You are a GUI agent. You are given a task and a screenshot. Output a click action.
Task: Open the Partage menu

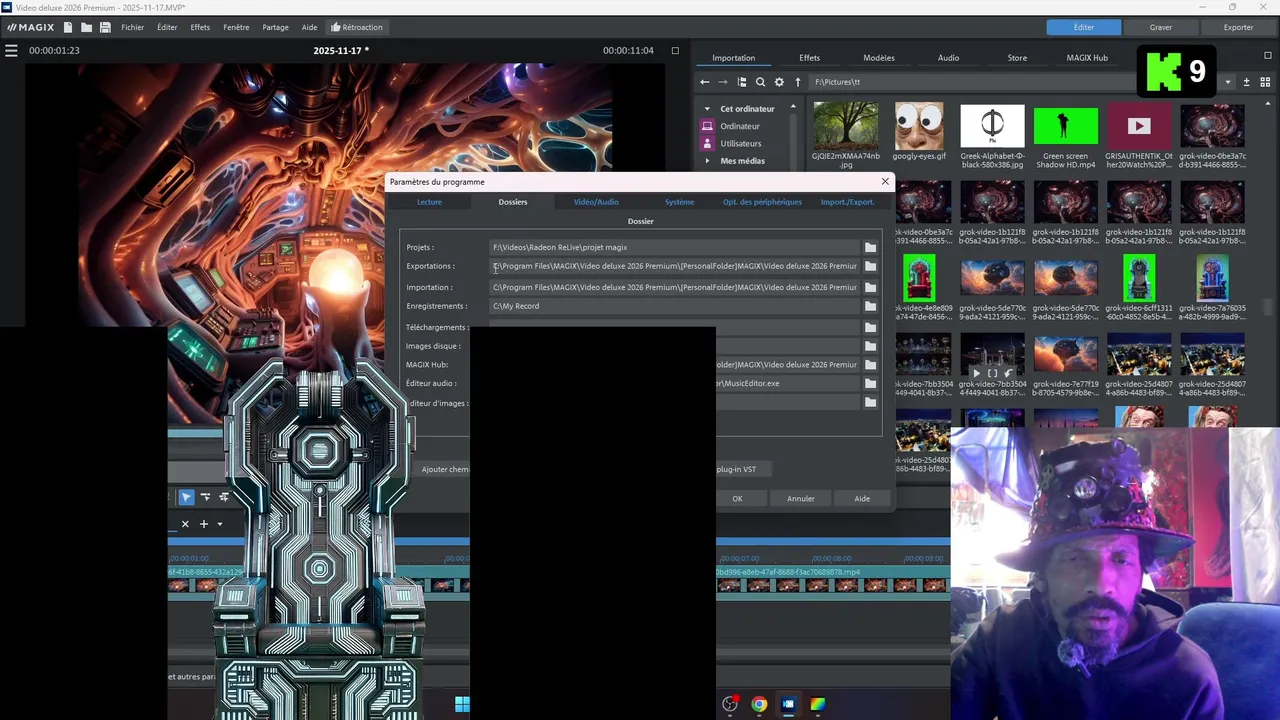(275, 27)
